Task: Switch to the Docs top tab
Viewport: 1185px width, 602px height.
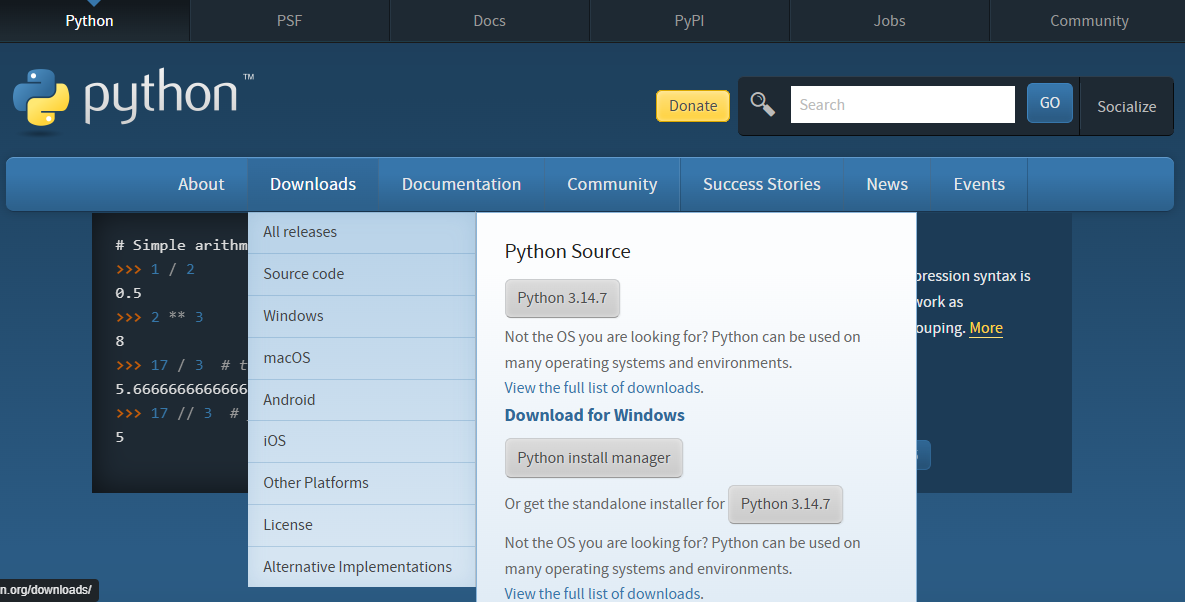Action: pyautogui.click(x=489, y=20)
